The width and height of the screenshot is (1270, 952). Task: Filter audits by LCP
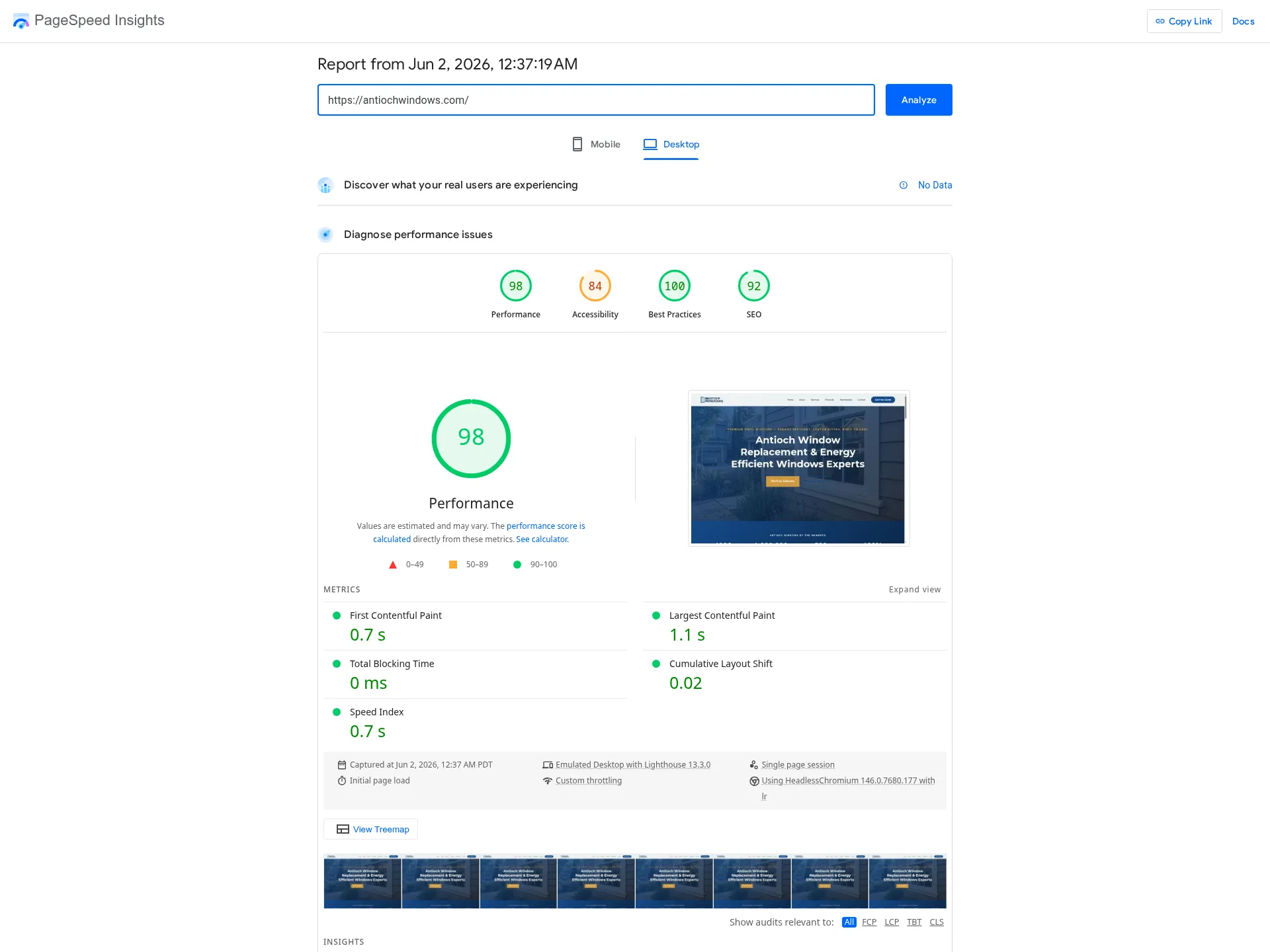(892, 922)
